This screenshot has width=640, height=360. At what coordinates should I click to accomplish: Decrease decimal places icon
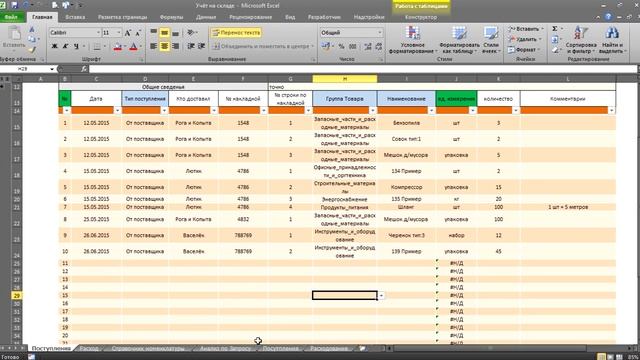pyautogui.click(x=378, y=47)
